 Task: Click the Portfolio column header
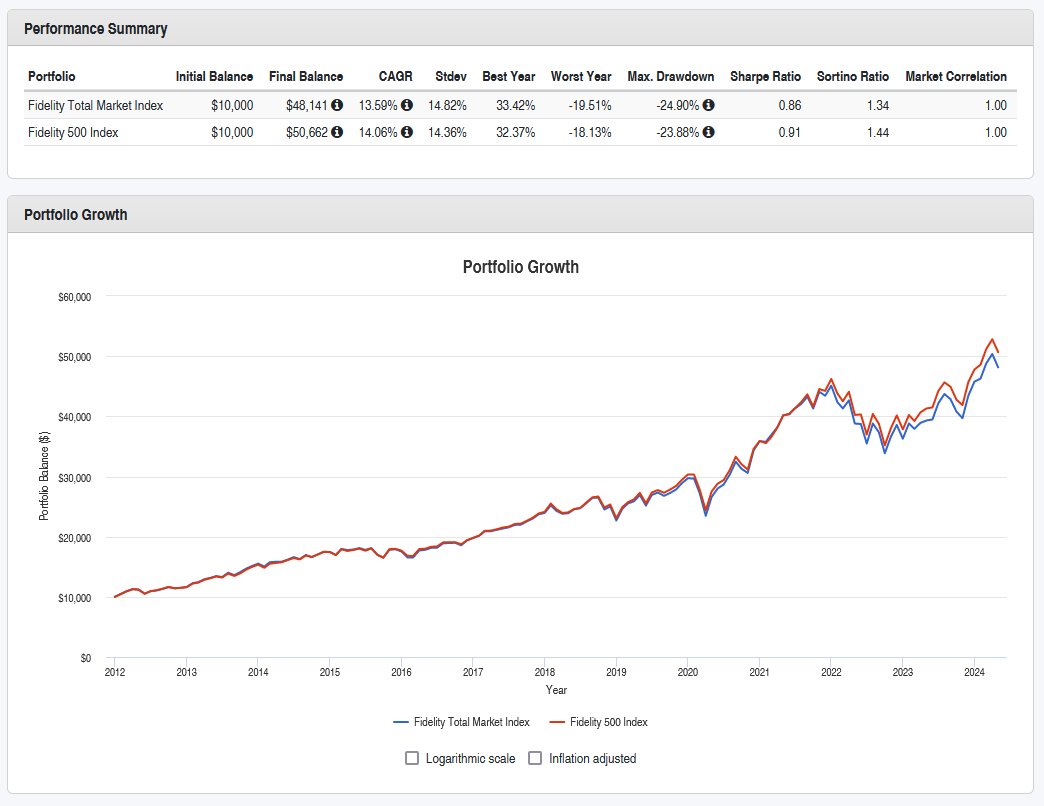(x=51, y=77)
